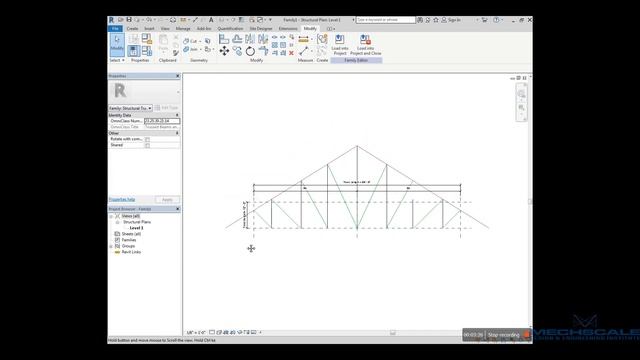Click the Mirror Draw Axis icon
Screen dimensions: 640x360
pos(263,39)
